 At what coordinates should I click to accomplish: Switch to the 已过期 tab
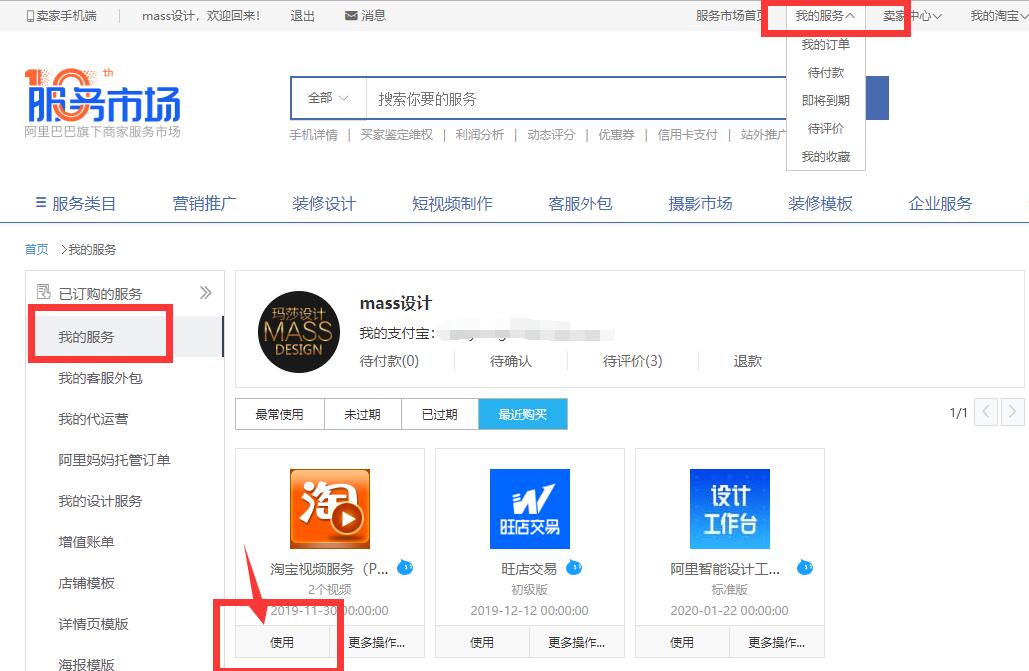(x=440, y=413)
